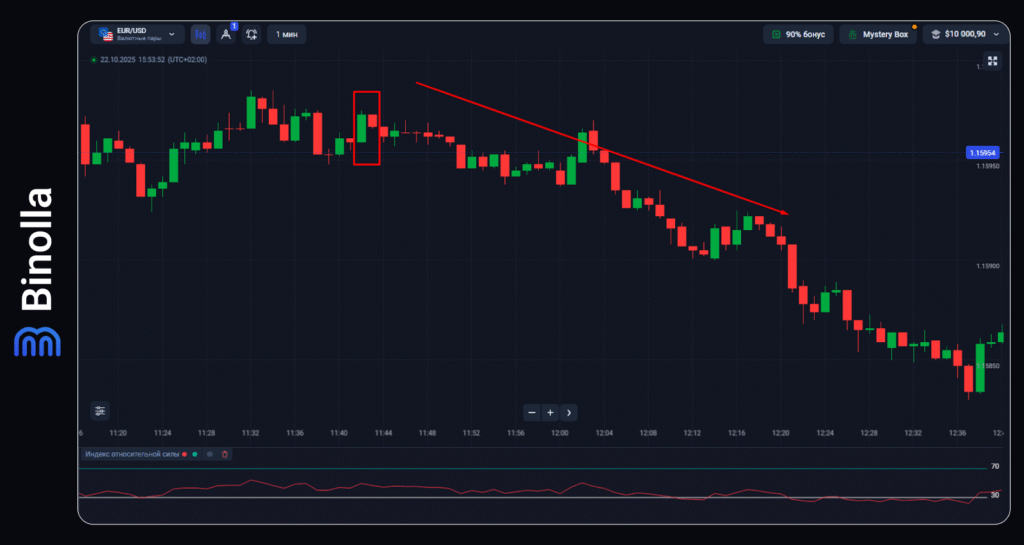Zoom out the chart with minus

532,412
